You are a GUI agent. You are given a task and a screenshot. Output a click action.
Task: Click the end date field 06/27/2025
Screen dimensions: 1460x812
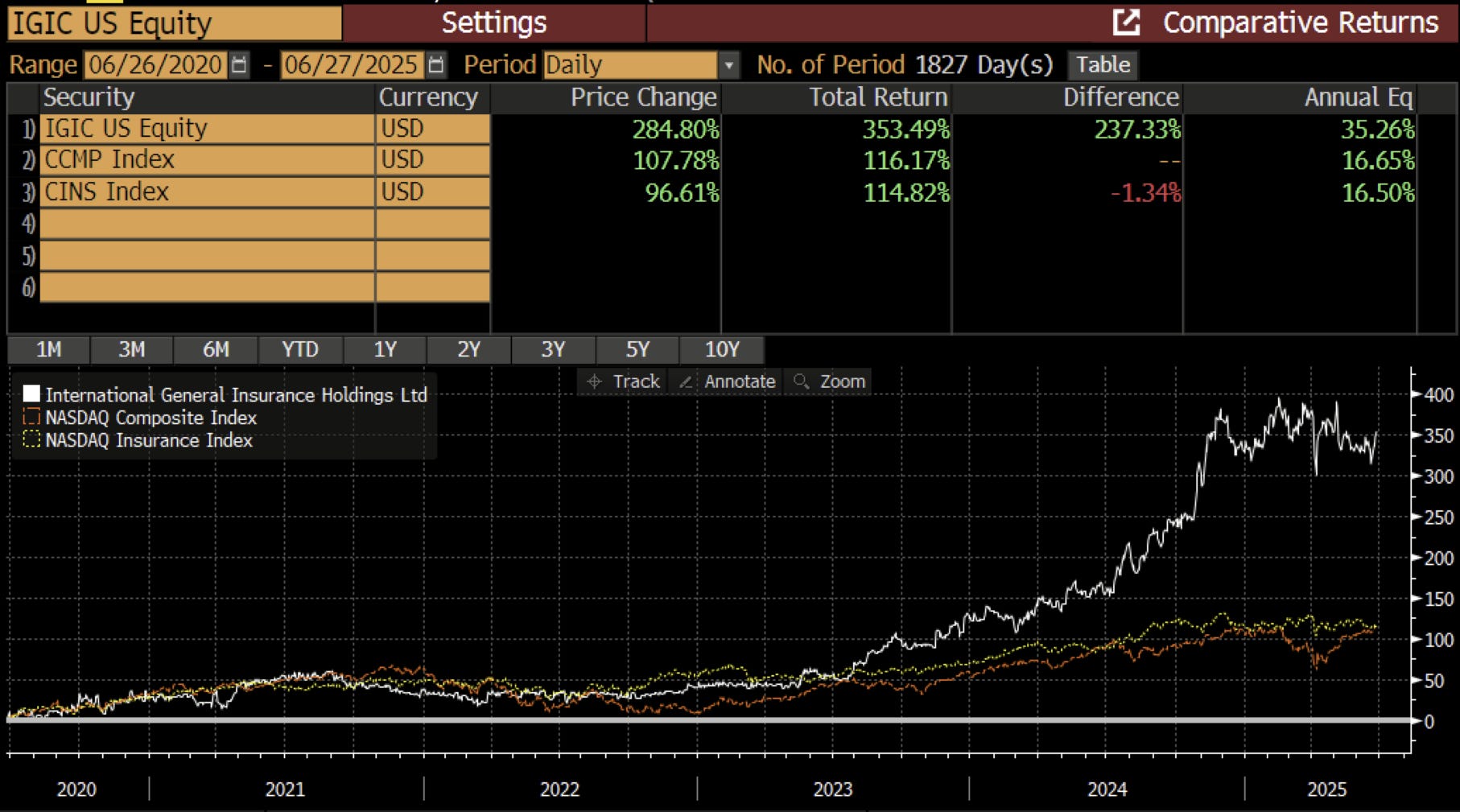coord(352,64)
